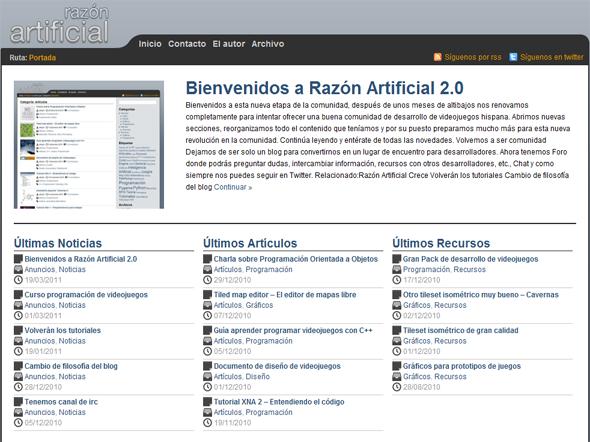This screenshot has width=590, height=442.
Task: Open the 'Curso programación de videojuegos' news link
Action: [x=86, y=295]
